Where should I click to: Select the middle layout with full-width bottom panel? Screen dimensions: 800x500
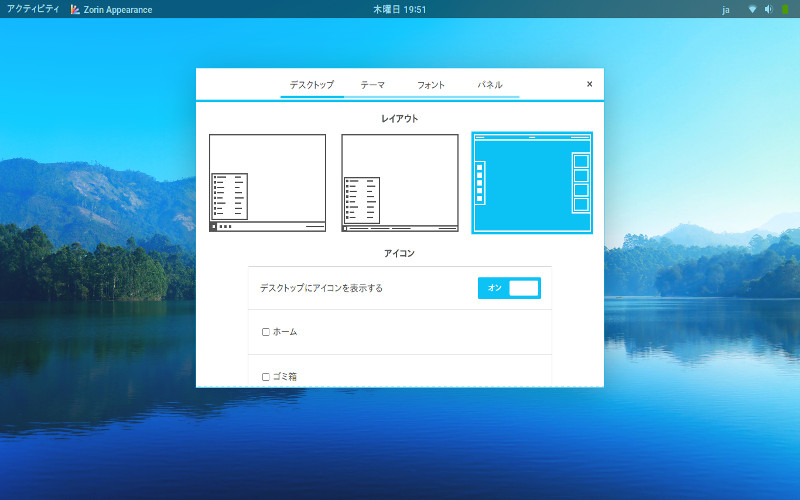pyautogui.click(x=400, y=183)
